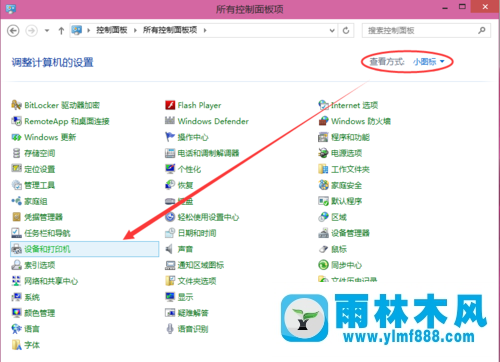The height and width of the screenshot is (362, 500).
Task: Open RemoteApp 和桌面连接 icon
Action: pos(16,121)
